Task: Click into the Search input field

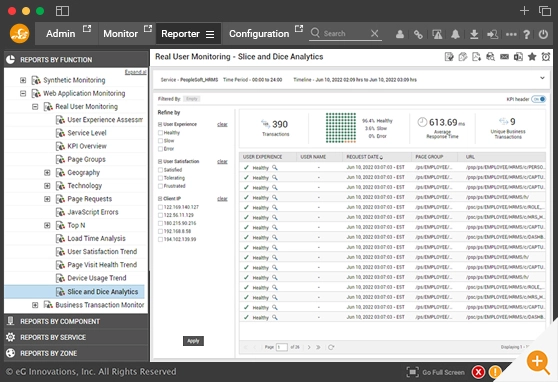Action: (x=344, y=33)
